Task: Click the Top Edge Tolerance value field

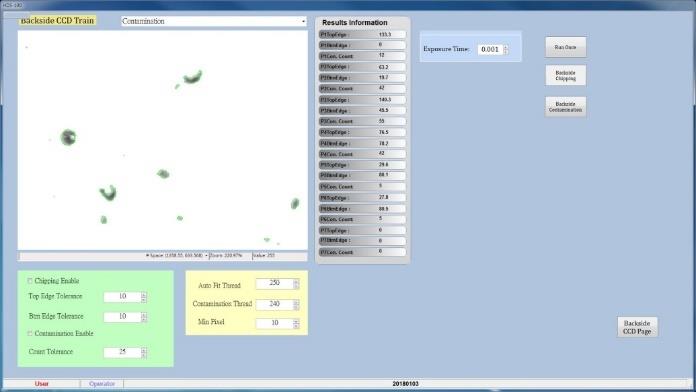Action: click(122, 297)
